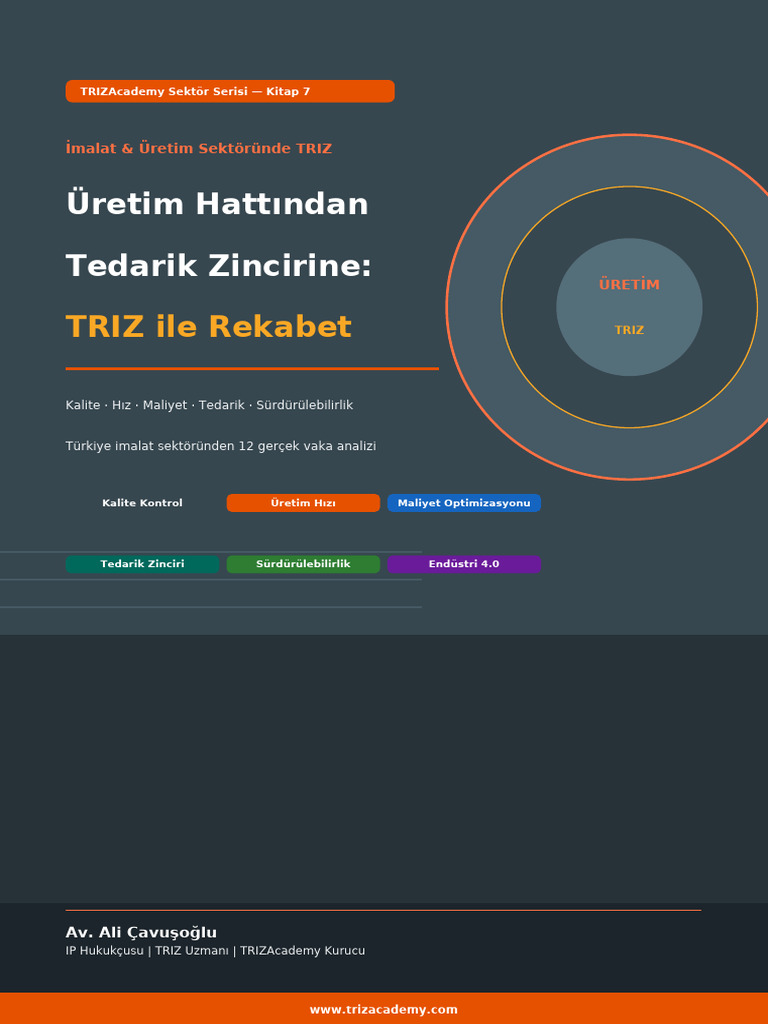The width and height of the screenshot is (768, 1024).
Task: Open the www.trizacademy.com link
Action: tap(383, 1010)
